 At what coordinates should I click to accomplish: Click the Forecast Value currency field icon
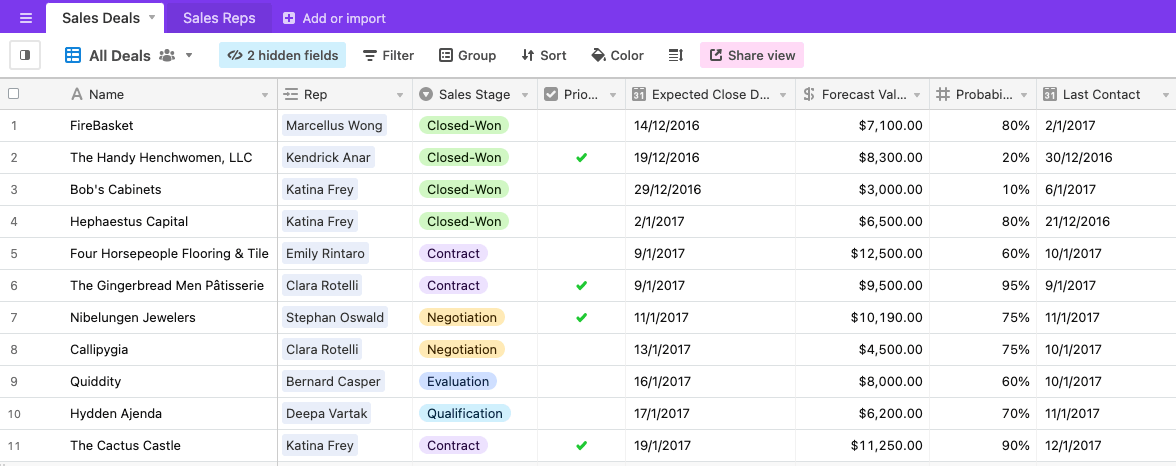(x=808, y=95)
